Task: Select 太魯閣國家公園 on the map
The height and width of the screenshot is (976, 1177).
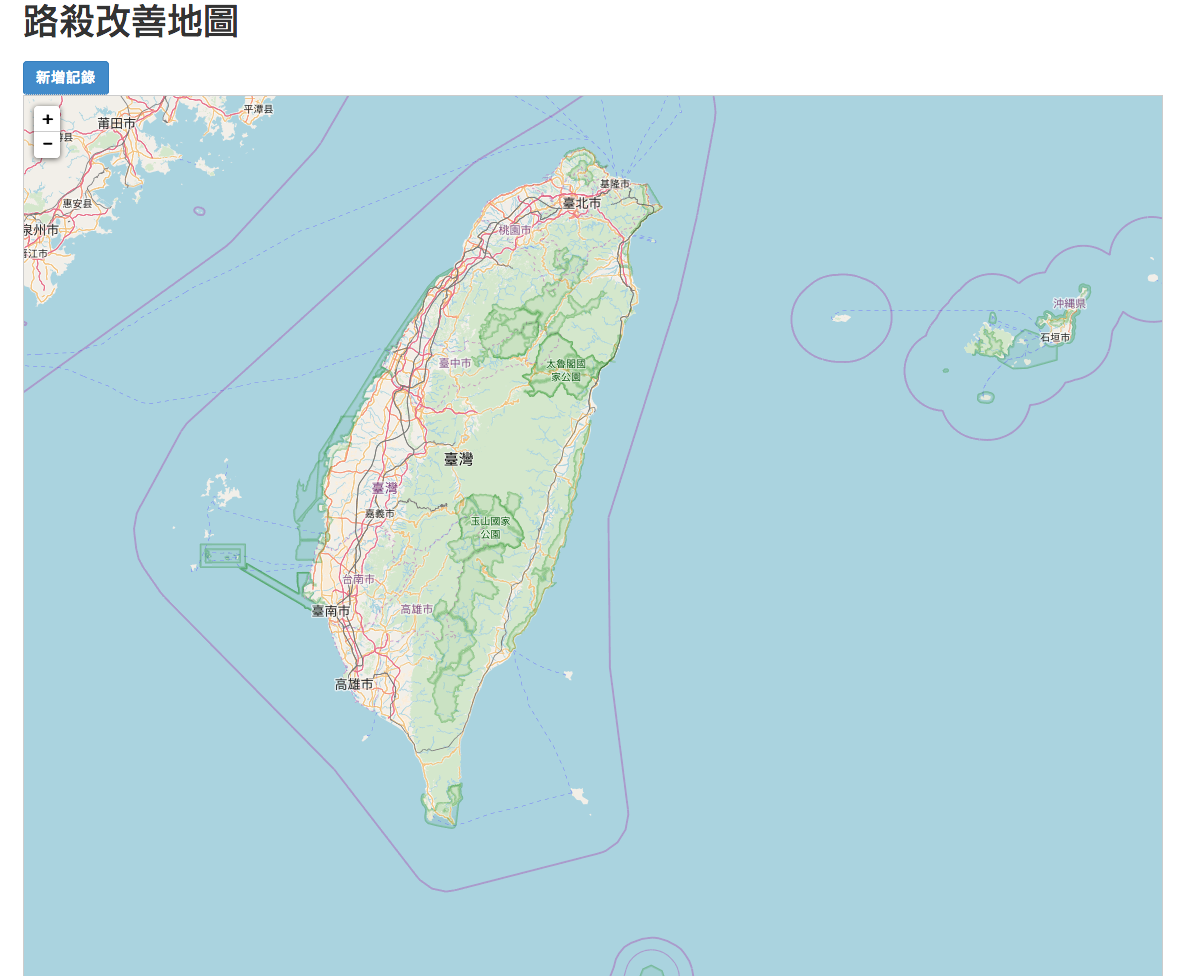Action: pos(565,370)
